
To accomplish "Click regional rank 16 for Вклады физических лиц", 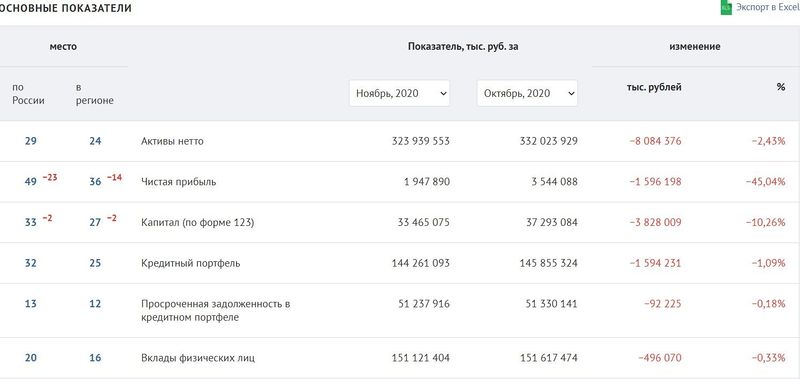I will click(95, 358).
